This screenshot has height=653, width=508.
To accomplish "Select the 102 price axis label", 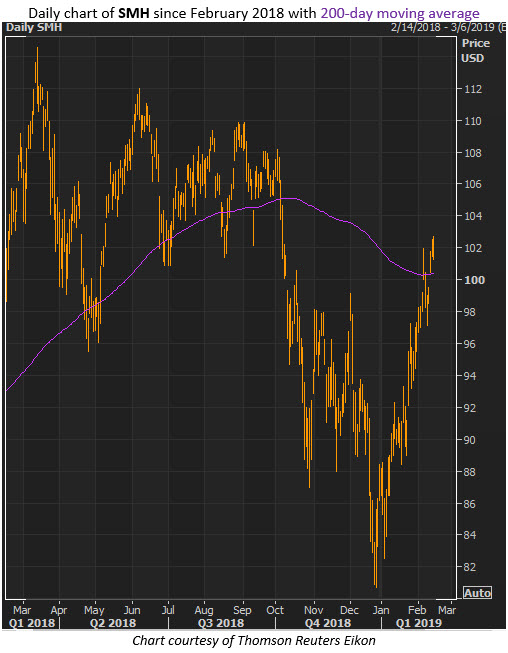I will click(473, 248).
